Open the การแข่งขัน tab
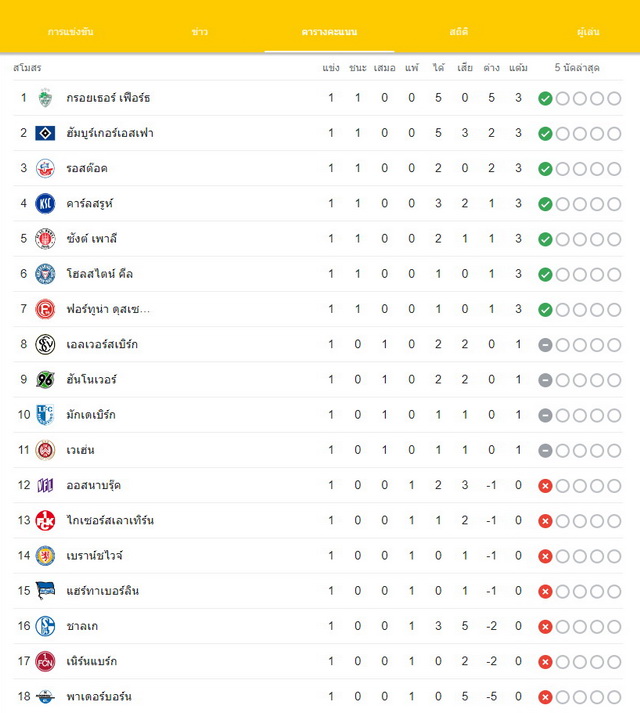Image resolution: width=640 pixels, height=713 pixels. (71, 32)
